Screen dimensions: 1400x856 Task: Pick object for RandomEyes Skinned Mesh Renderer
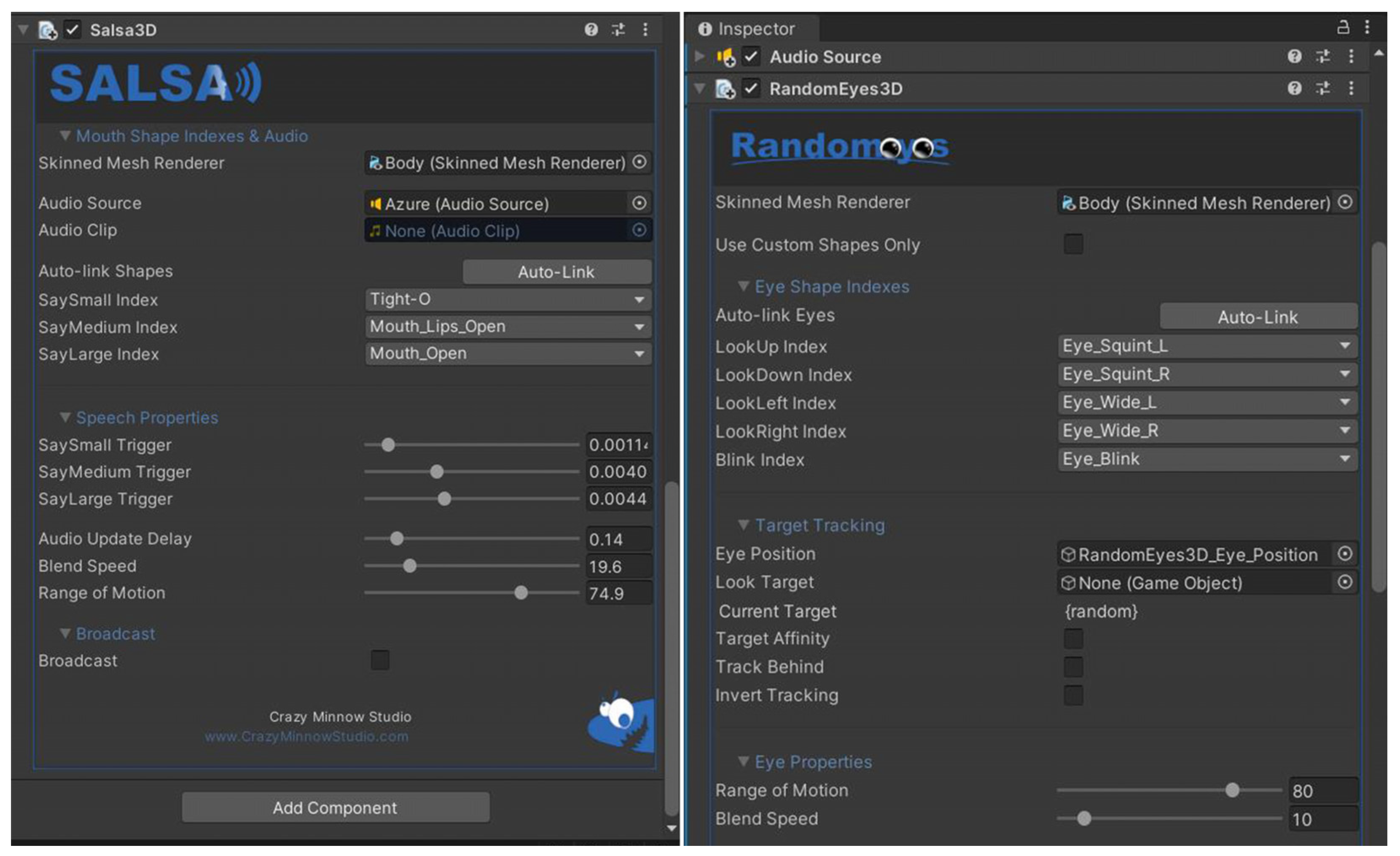1345,202
